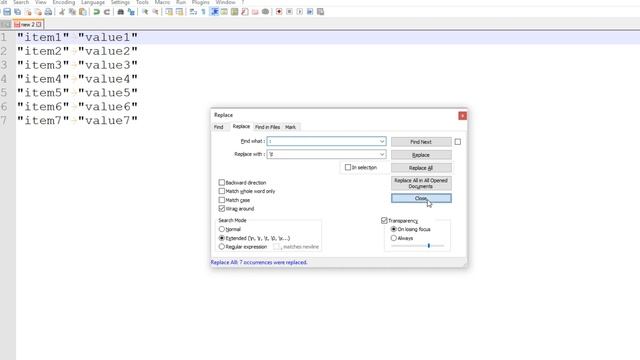Click the Close document toolbar icon

[28, 12]
